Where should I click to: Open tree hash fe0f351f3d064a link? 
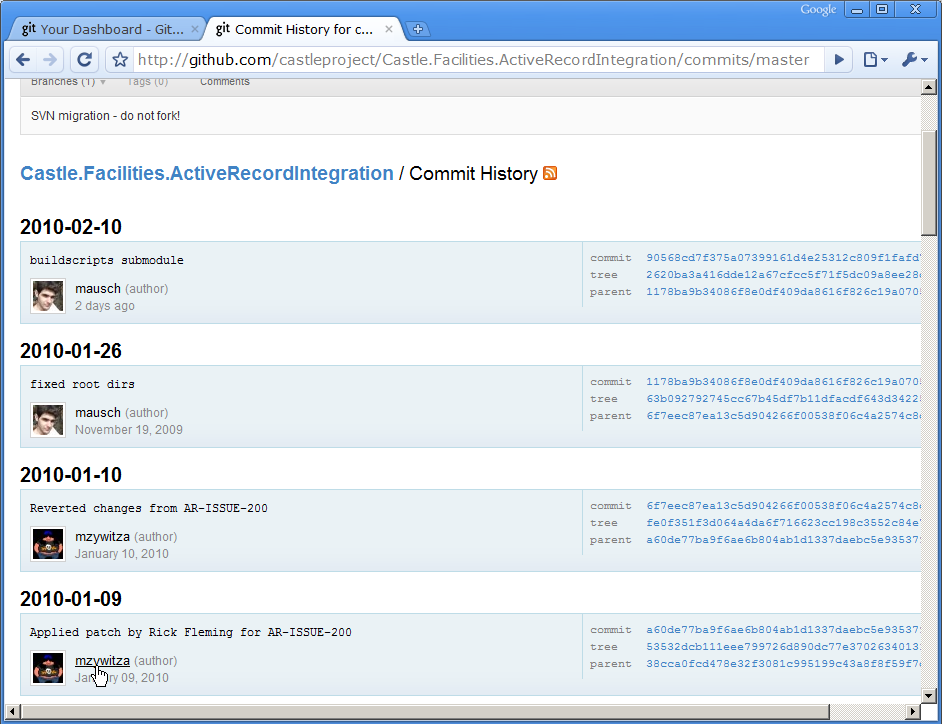tap(783, 523)
